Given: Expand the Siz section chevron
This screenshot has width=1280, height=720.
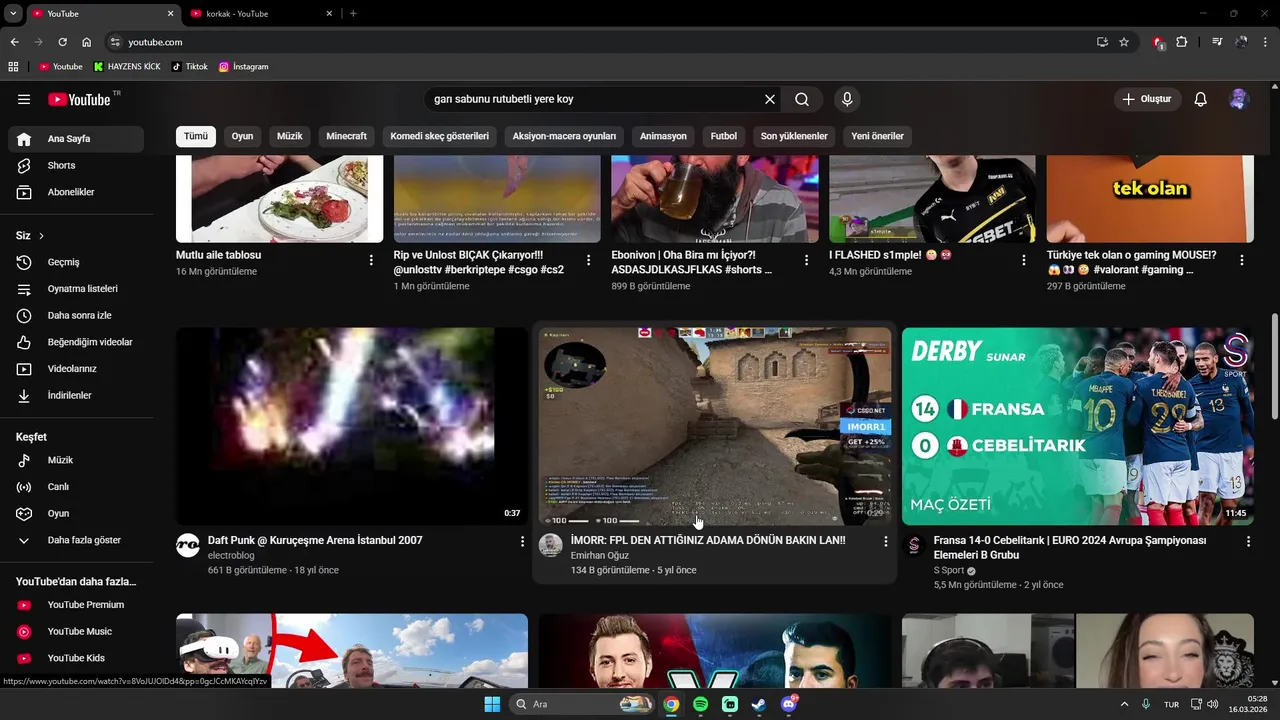Looking at the screenshot, I should coord(41,236).
